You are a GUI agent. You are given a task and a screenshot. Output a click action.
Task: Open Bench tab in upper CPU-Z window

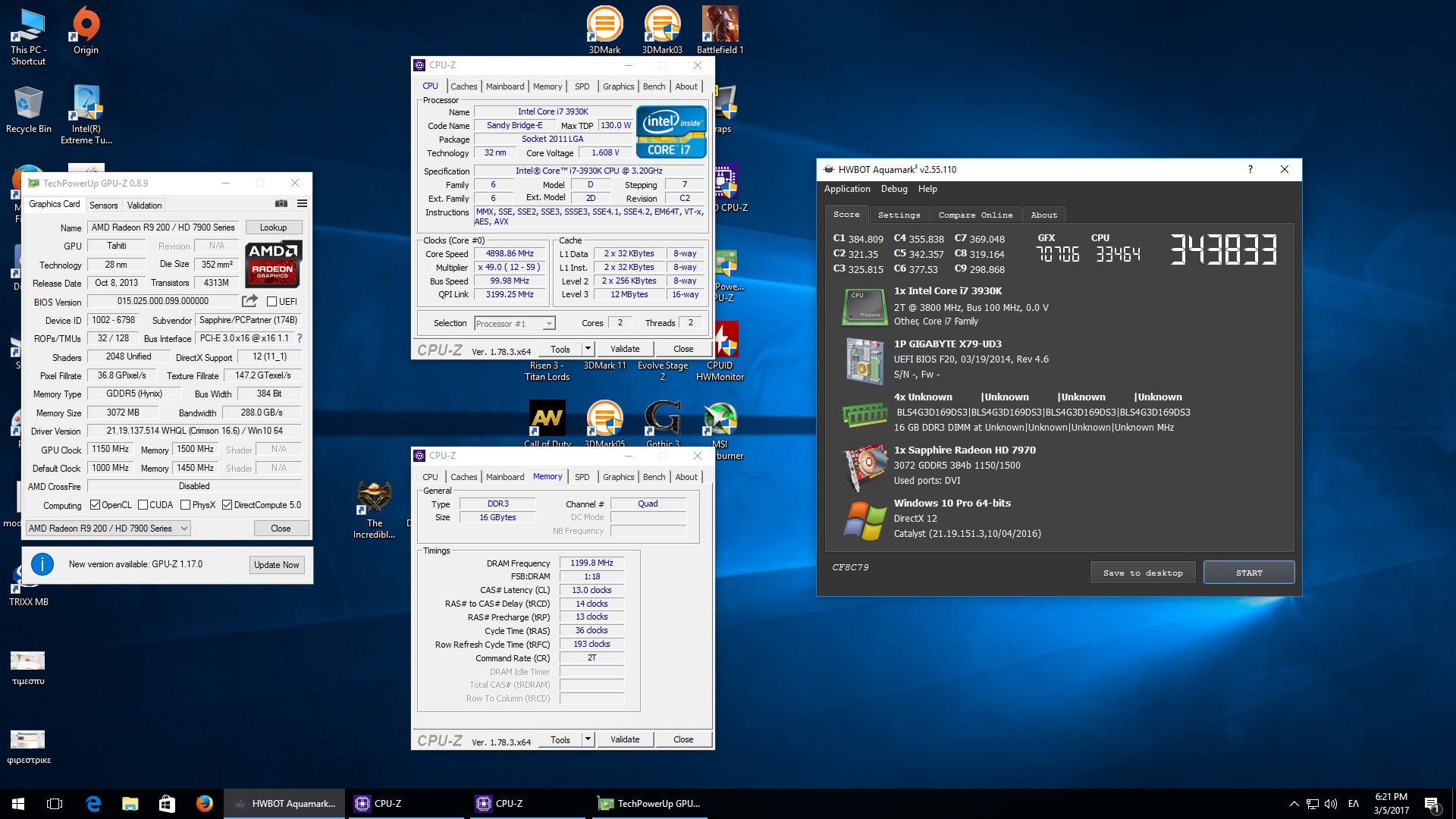(654, 86)
